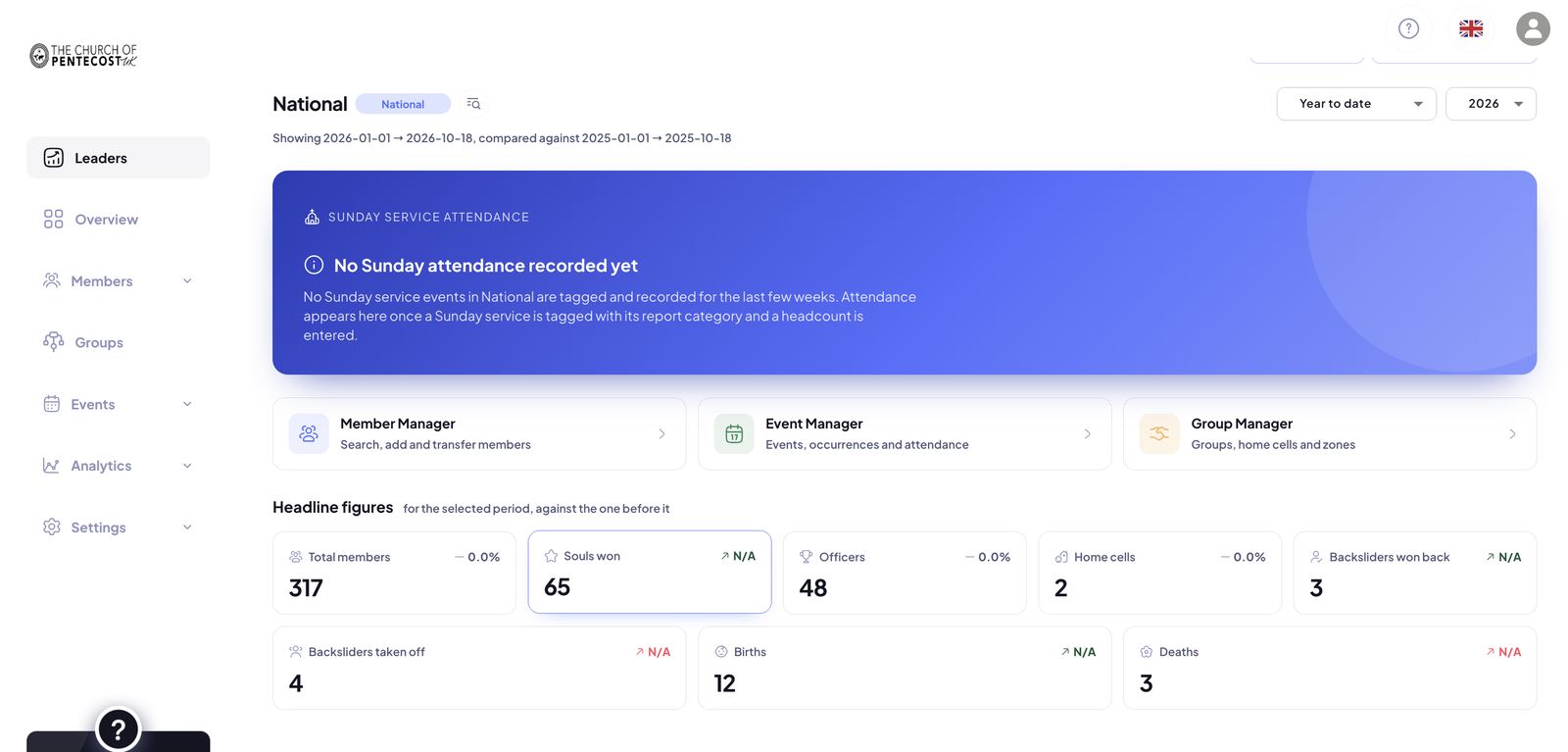Click the Leaders dashboard icon
Screen dimensions: 1568x752
[x=54, y=158]
